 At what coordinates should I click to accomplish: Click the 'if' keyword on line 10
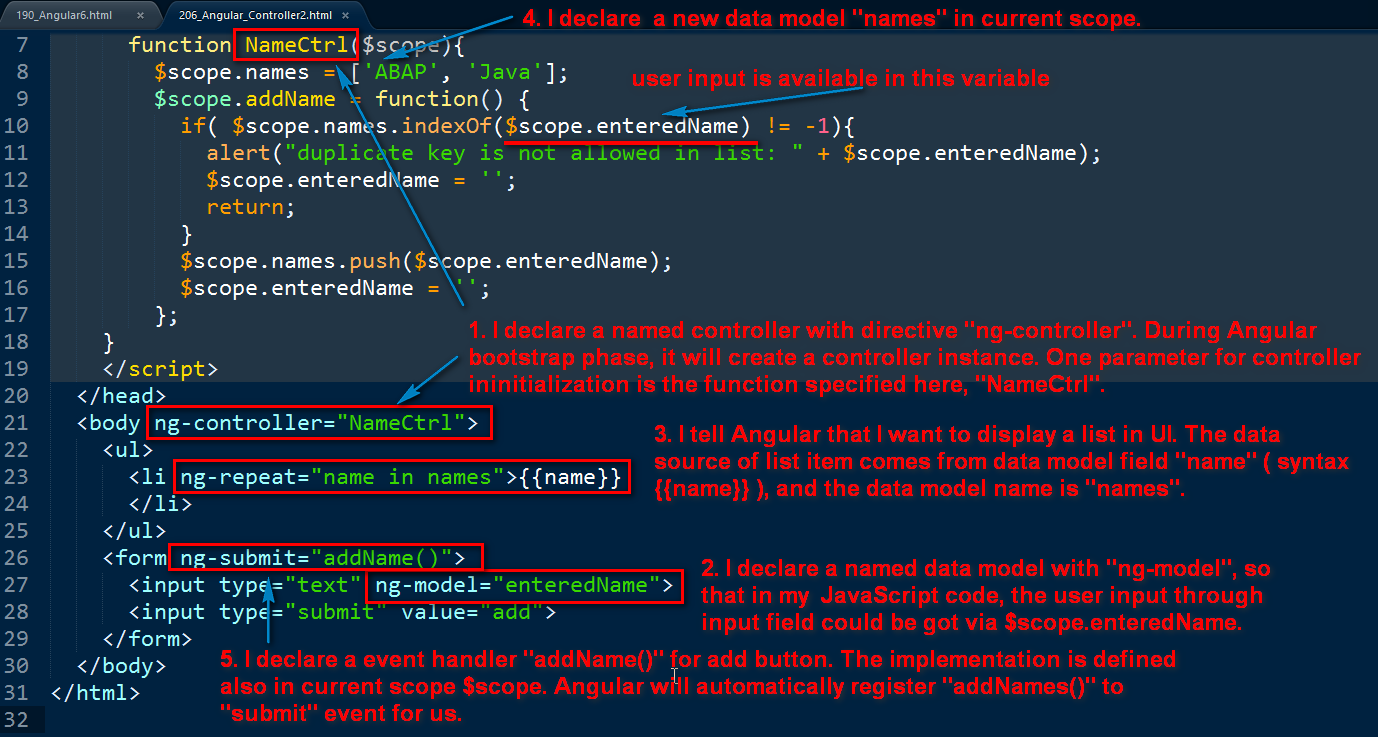pos(193,126)
